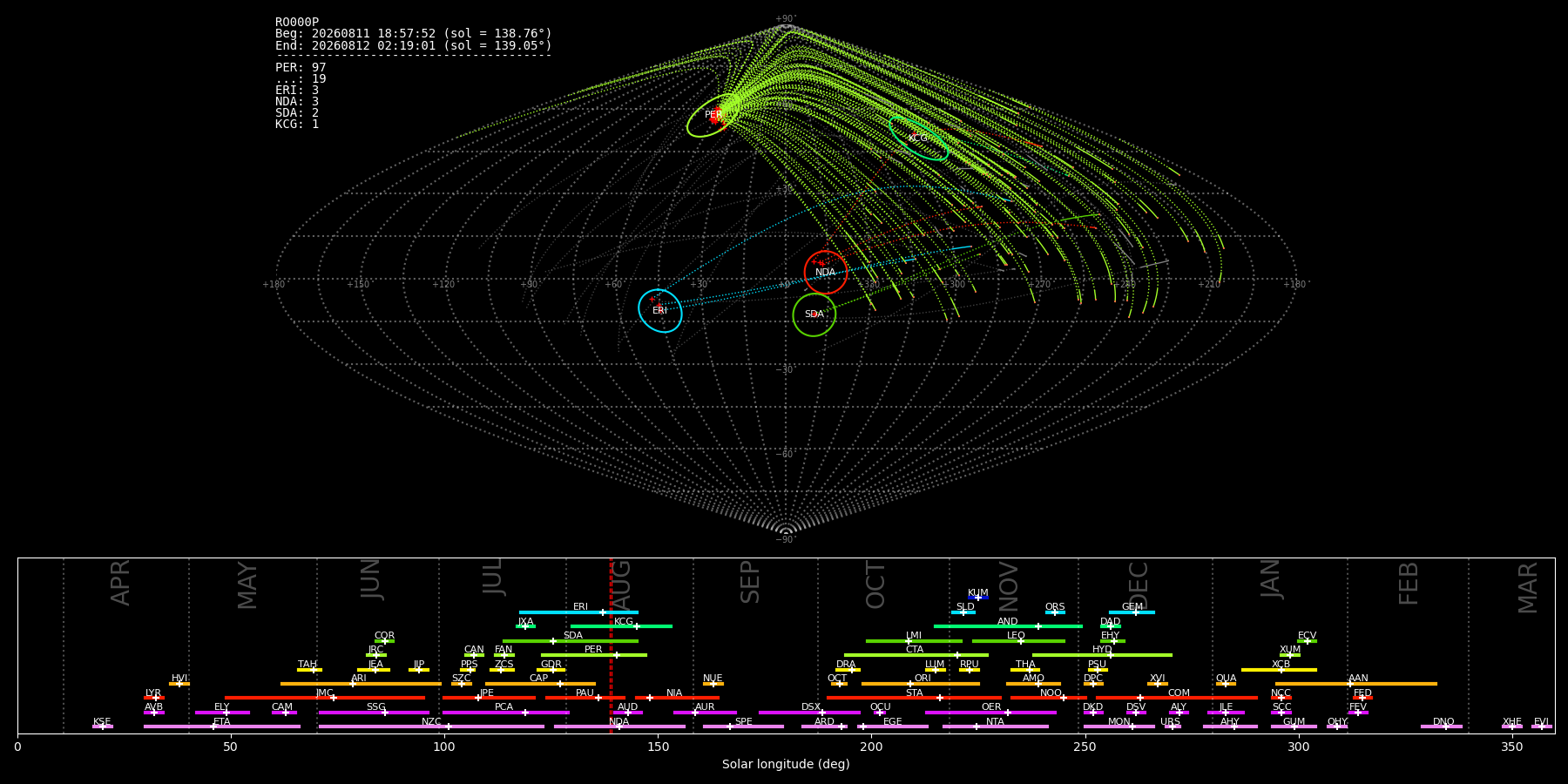Viewport: 1568px width, 784px height.
Task: Click the cyan ERI radiant circle on the map
Action: pyautogui.click(x=660, y=311)
